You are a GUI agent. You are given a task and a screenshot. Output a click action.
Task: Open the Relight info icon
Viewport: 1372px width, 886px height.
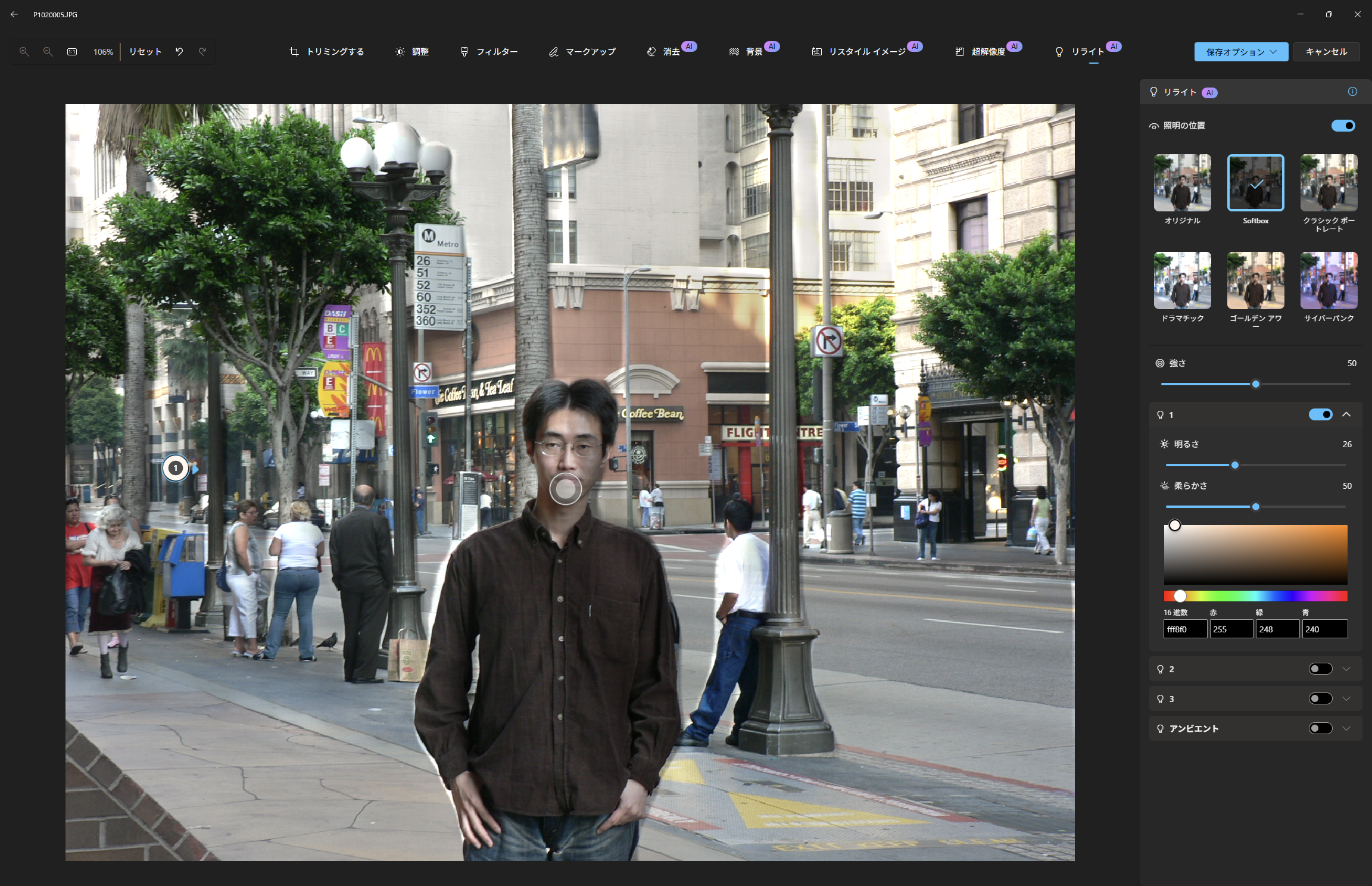[1352, 92]
